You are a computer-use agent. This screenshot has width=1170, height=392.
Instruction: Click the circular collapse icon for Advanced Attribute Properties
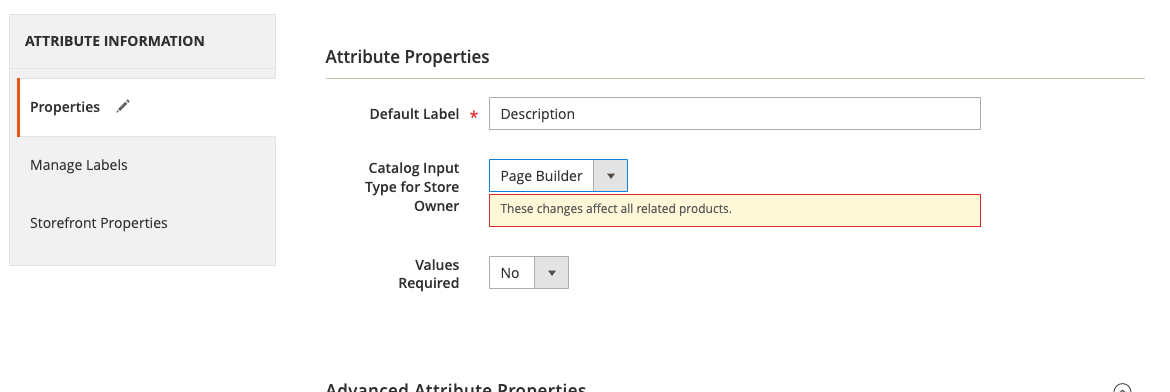click(x=1122, y=388)
